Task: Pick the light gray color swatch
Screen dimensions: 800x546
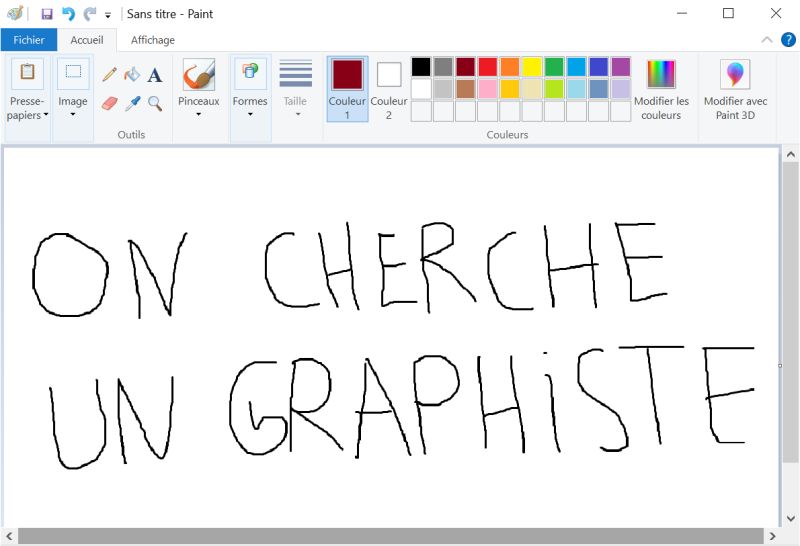Action: (x=443, y=89)
